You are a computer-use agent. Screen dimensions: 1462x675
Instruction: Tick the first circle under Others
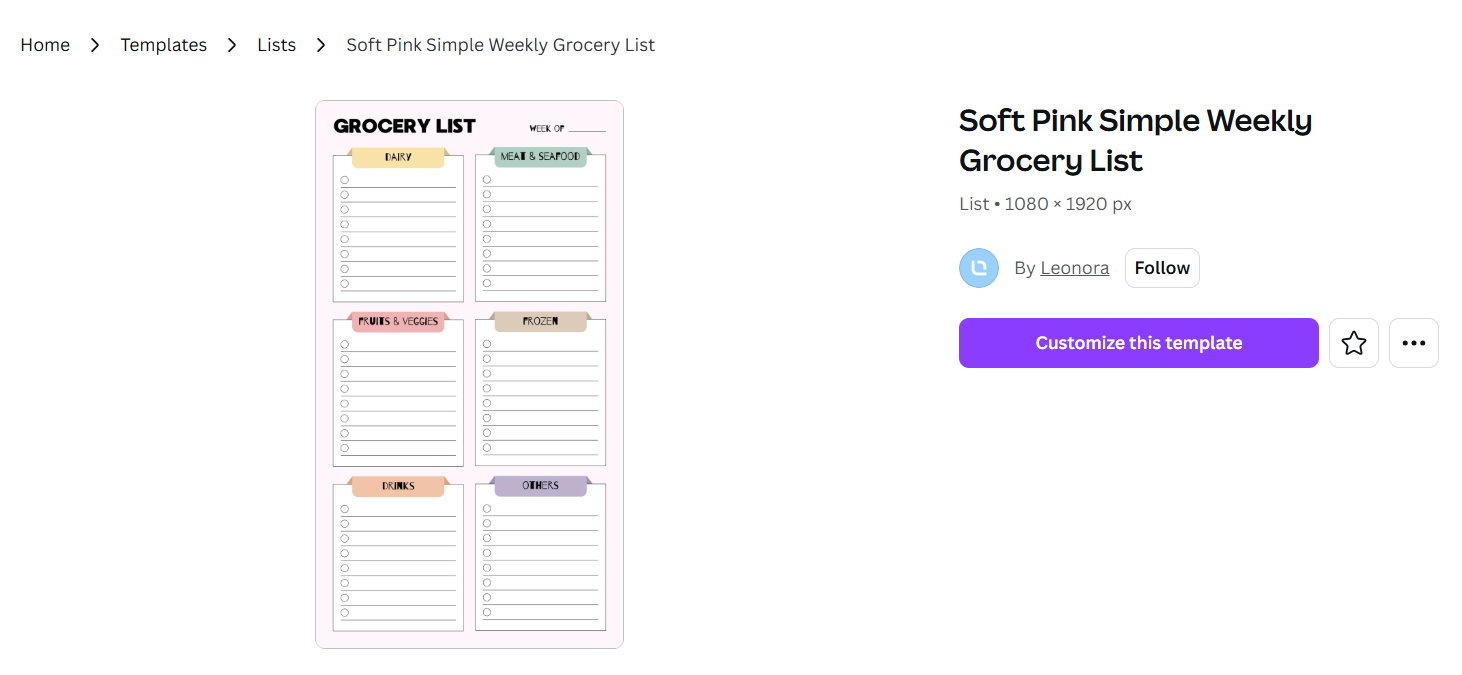[487, 509]
